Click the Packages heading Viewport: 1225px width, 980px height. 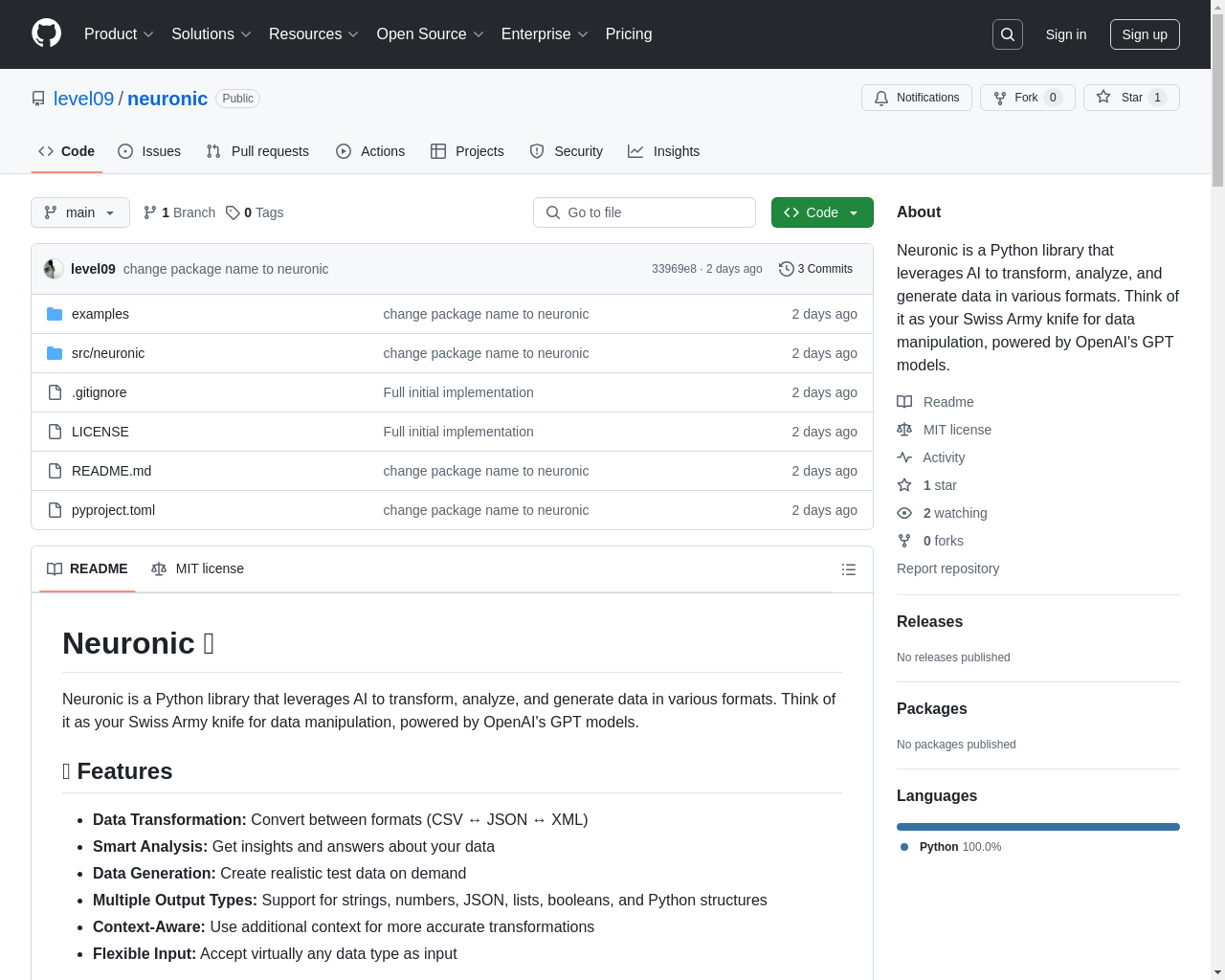point(931,709)
